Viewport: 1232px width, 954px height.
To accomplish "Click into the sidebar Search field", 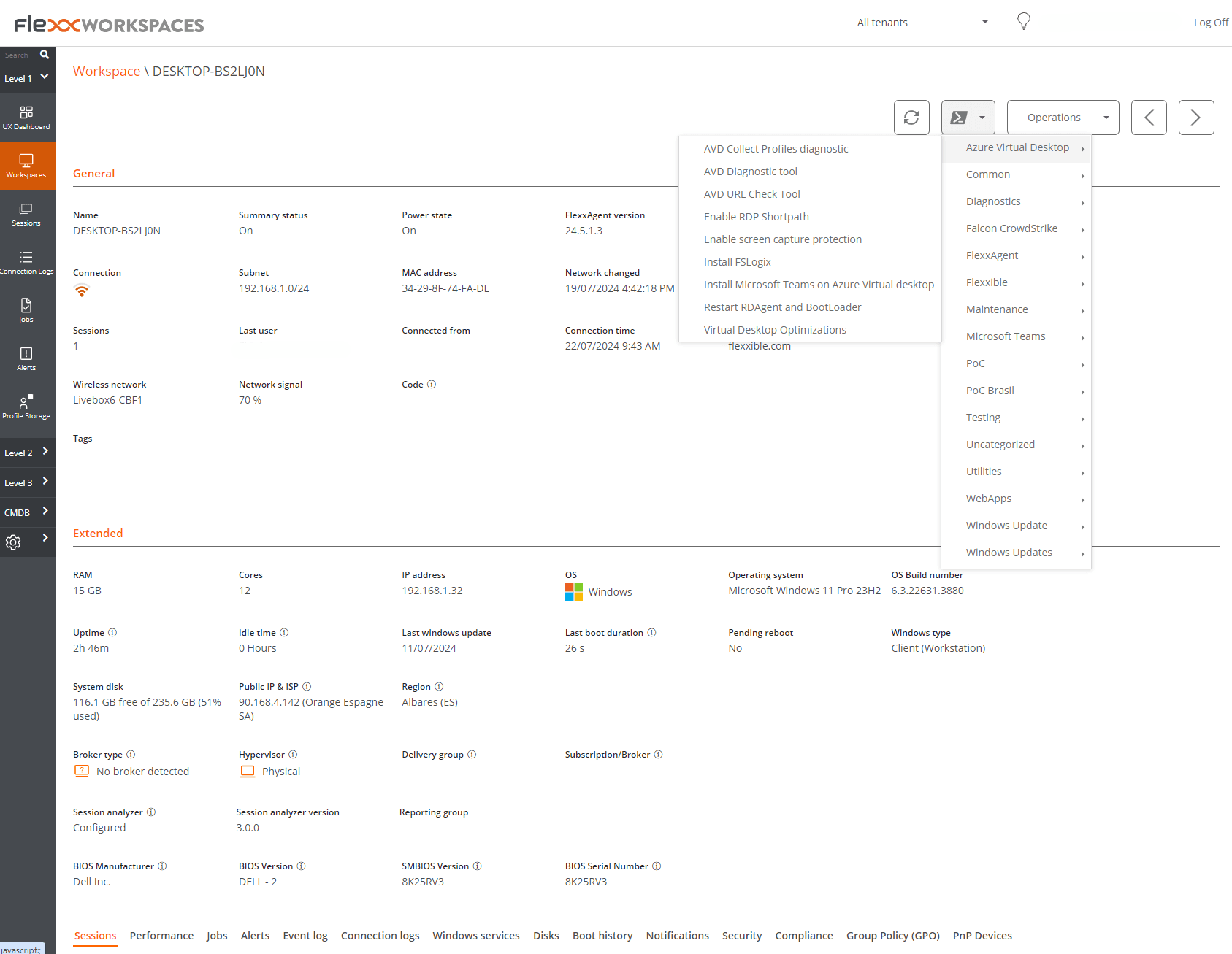I will tap(20, 55).
